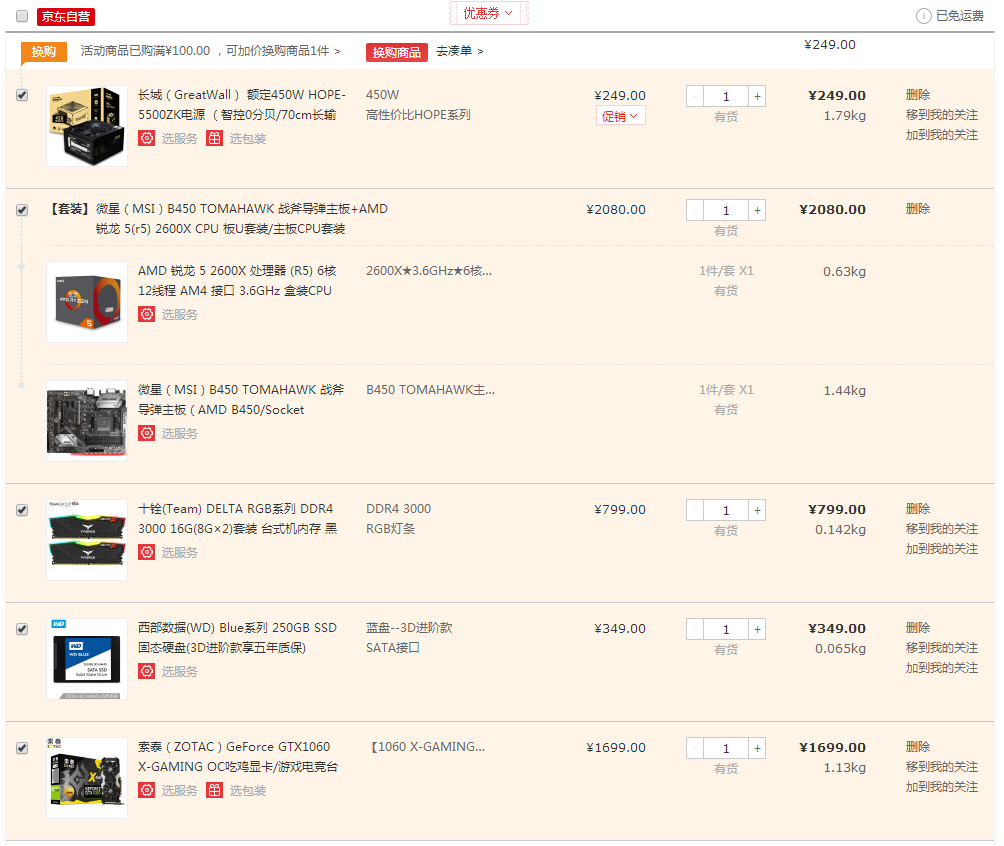Delete the GreatWall power supply from cart
The height and width of the screenshot is (846, 1004).
click(x=918, y=95)
